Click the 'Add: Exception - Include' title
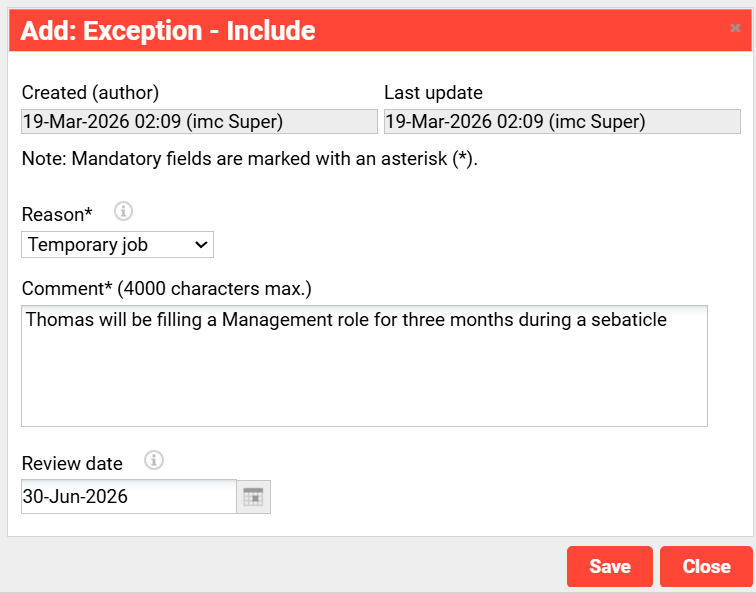The width and height of the screenshot is (756, 593). click(x=168, y=30)
